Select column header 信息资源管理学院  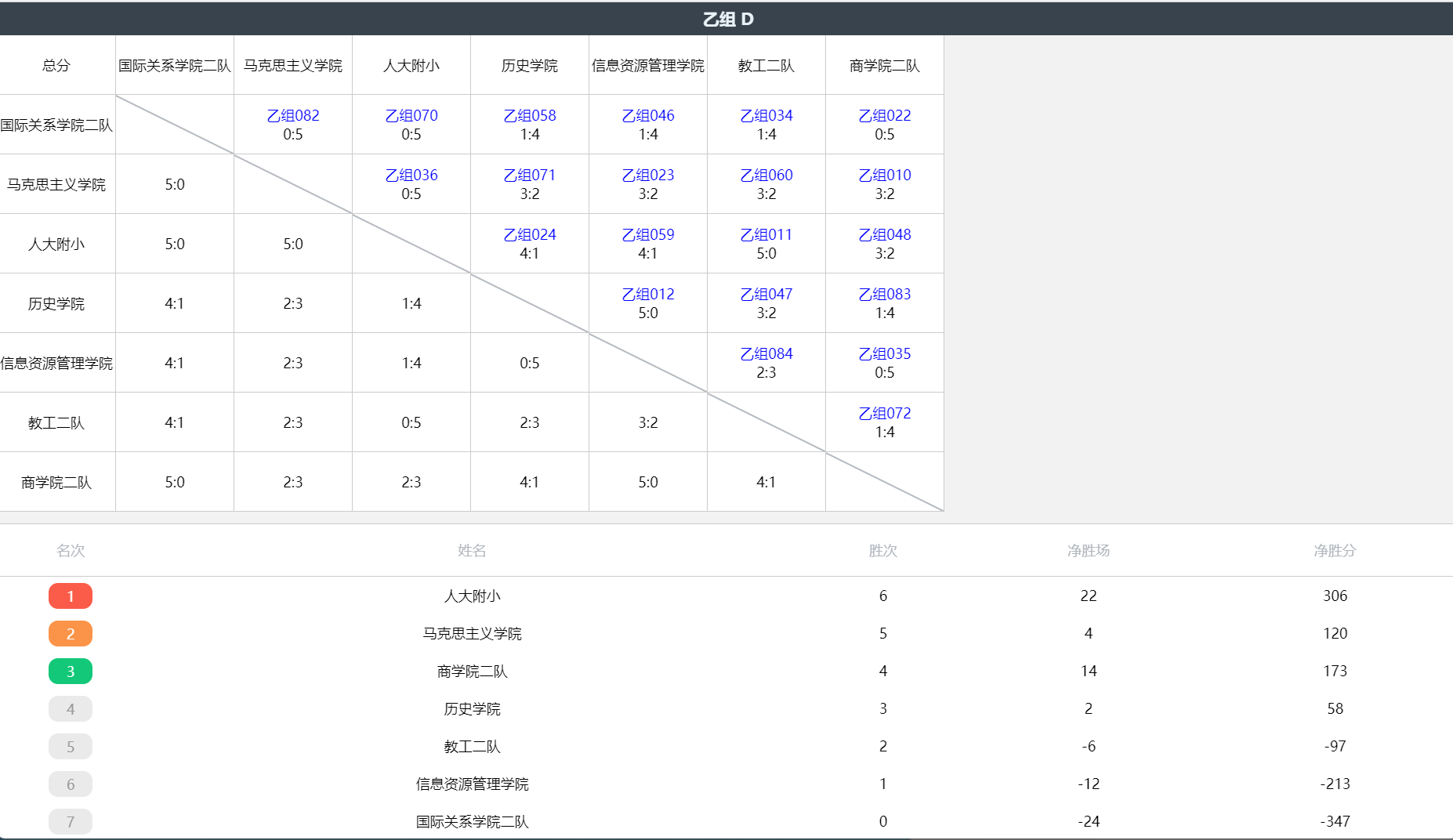(x=648, y=65)
